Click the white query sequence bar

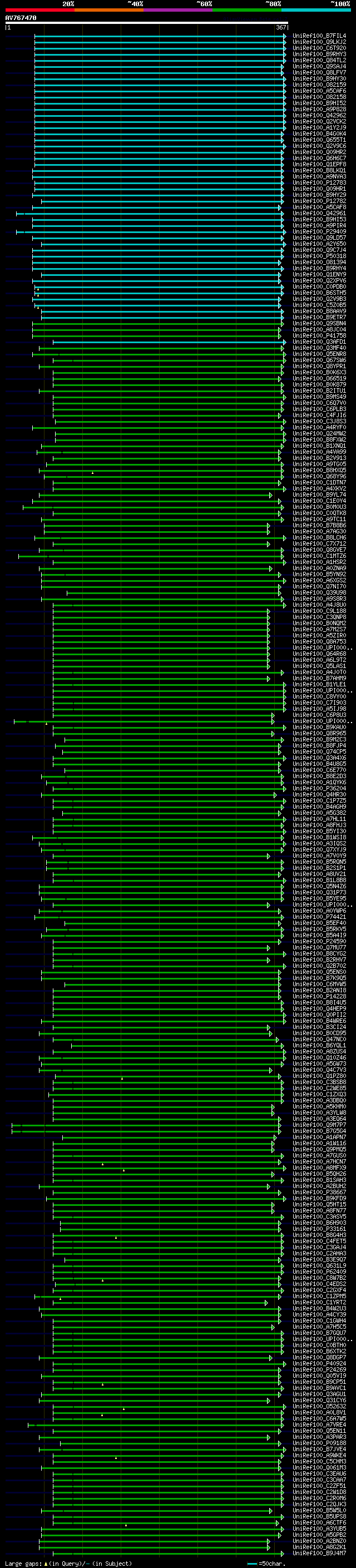tap(146, 22)
